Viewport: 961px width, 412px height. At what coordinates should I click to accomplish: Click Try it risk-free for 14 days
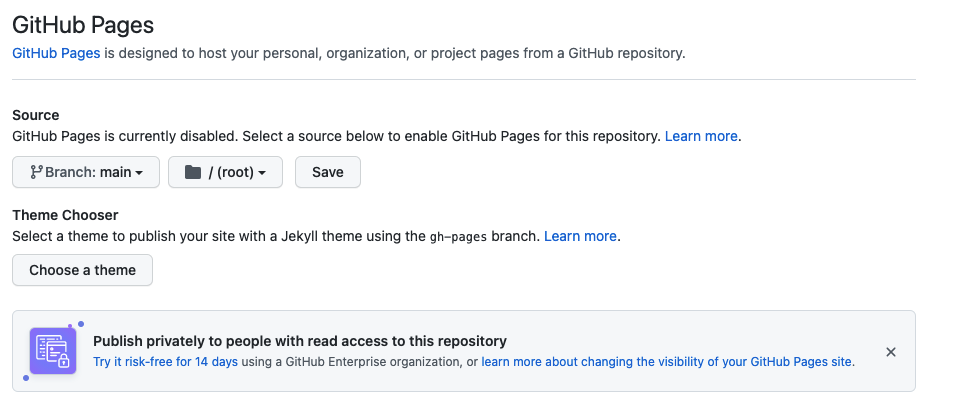click(x=165, y=361)
